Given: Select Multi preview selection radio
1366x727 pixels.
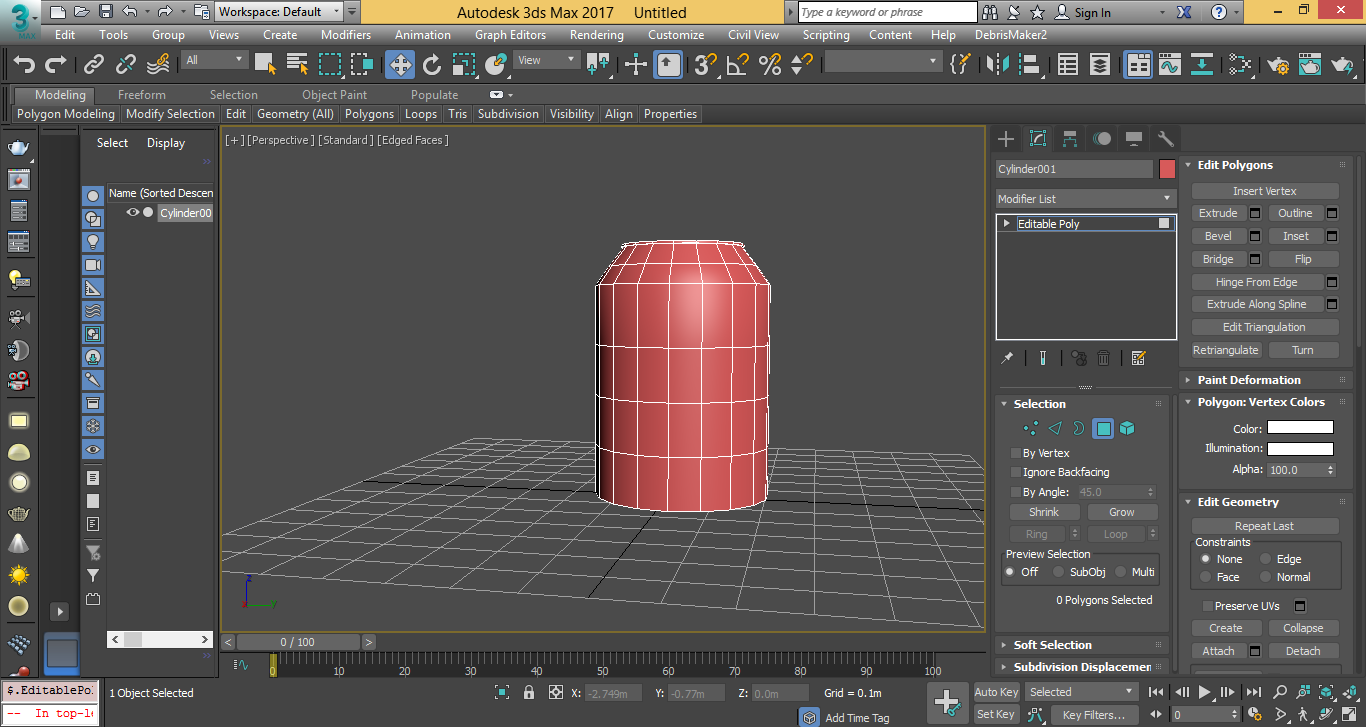Looking at the screenshot, I should (x=1120, y=572).
